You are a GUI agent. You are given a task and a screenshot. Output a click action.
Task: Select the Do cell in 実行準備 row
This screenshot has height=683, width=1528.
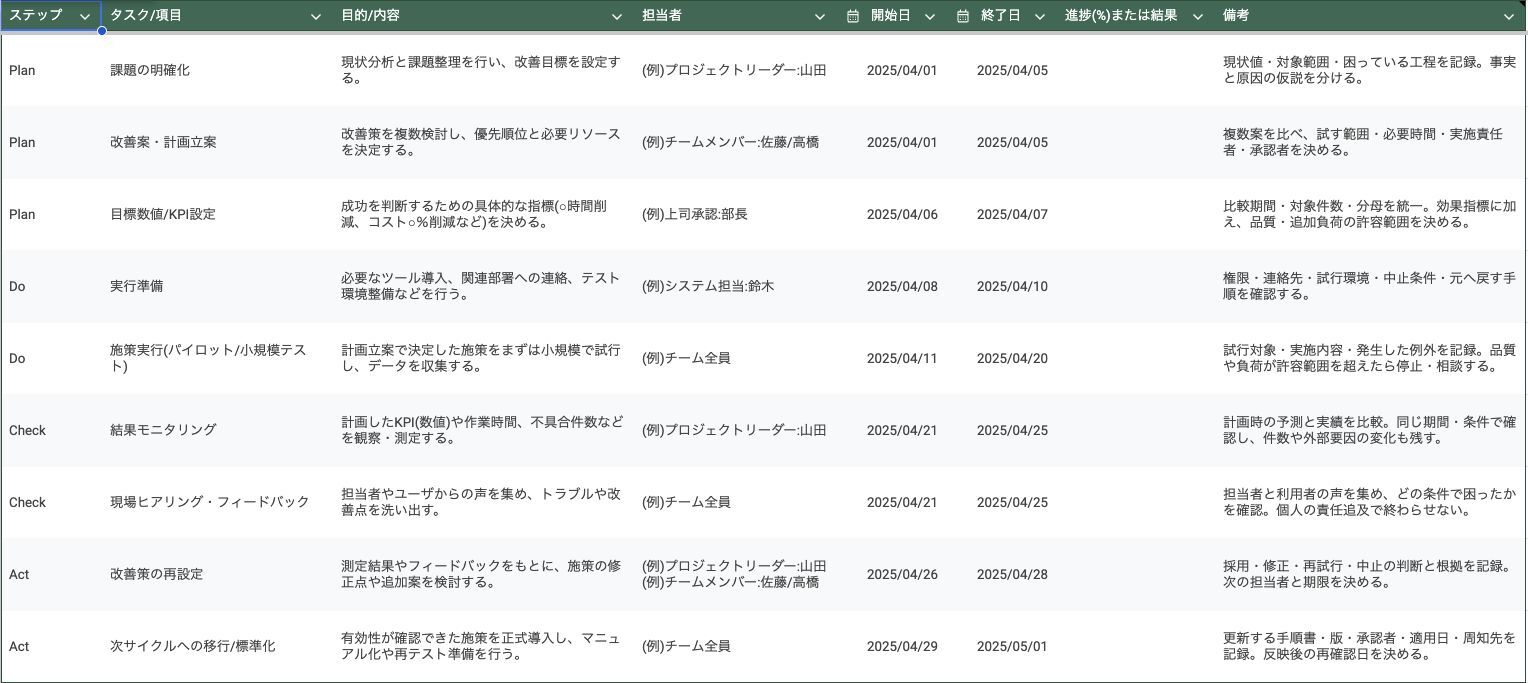click(x=51, y=286)
